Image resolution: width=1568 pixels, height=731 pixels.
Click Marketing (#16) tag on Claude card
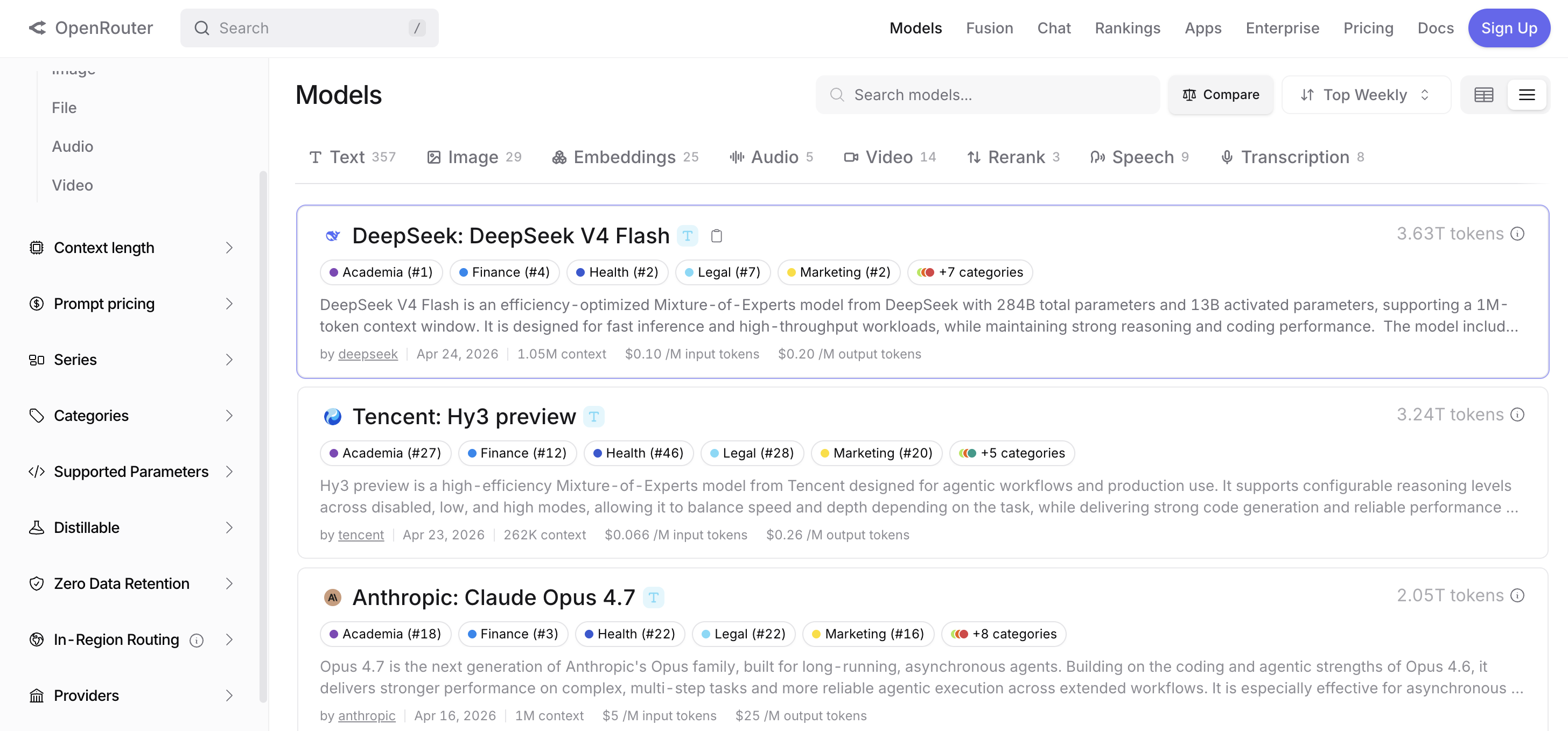pos(868,634)
